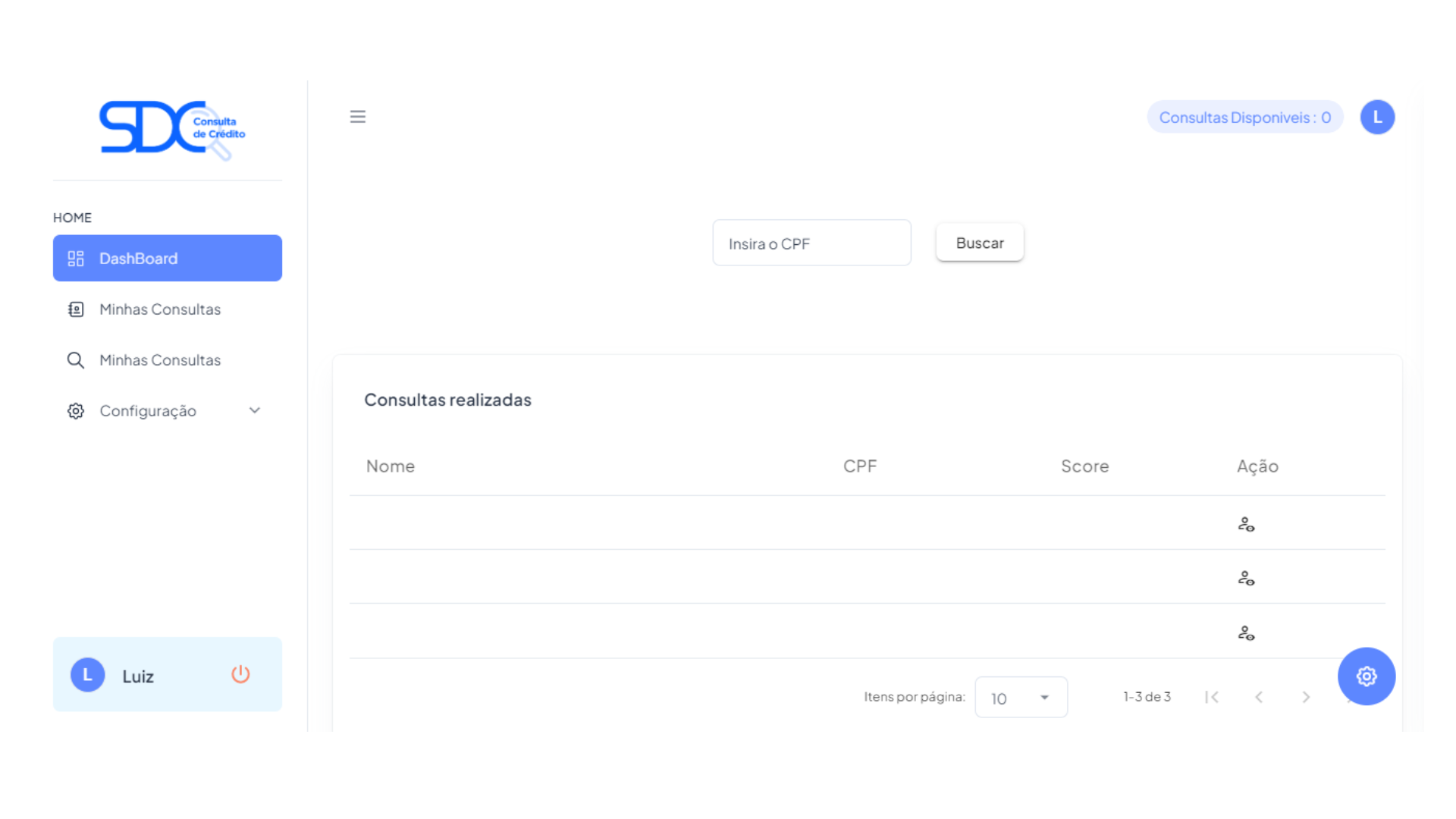This screenshot has height=819, width=1456.
Task: Expand the Configuração submenu
Action: (x=255, y=410)
